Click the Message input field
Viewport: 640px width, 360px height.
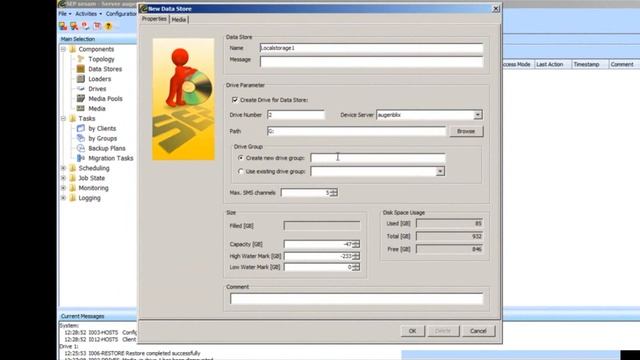[371, 61]
